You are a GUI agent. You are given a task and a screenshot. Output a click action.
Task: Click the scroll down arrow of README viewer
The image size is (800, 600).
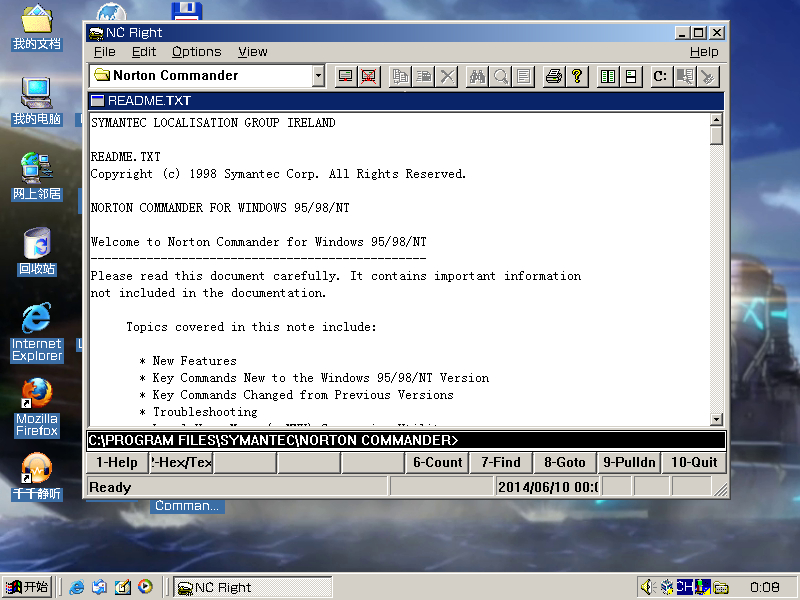click(x=716, y=419)
